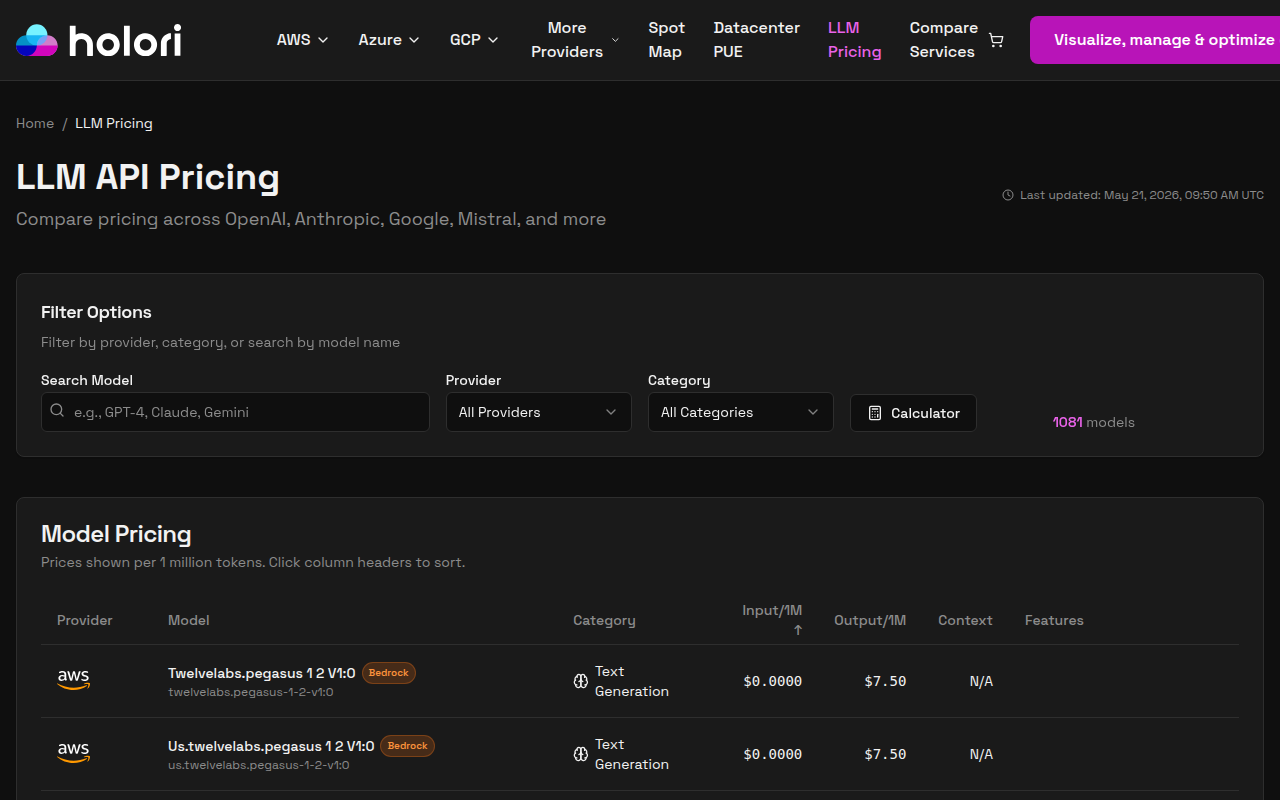
Task: Click the calculator icon
Action: 875,413
